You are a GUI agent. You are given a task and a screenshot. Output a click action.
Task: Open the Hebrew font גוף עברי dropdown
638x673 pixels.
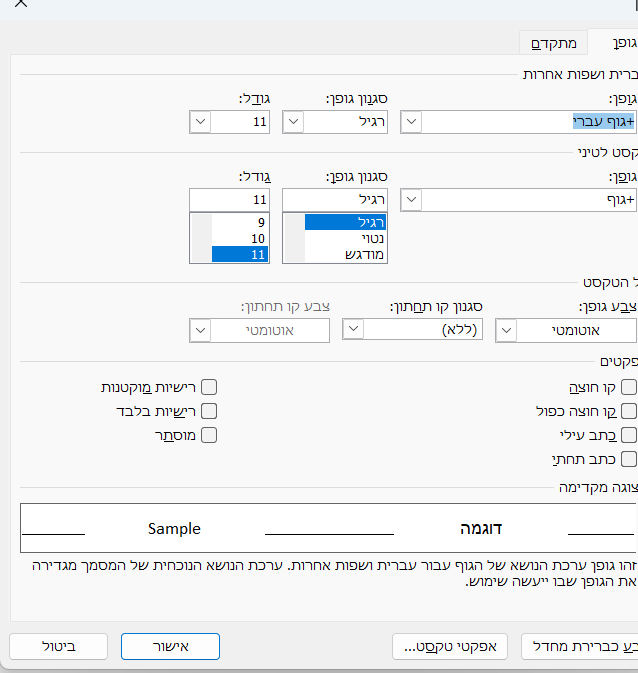tap(411, 122)
